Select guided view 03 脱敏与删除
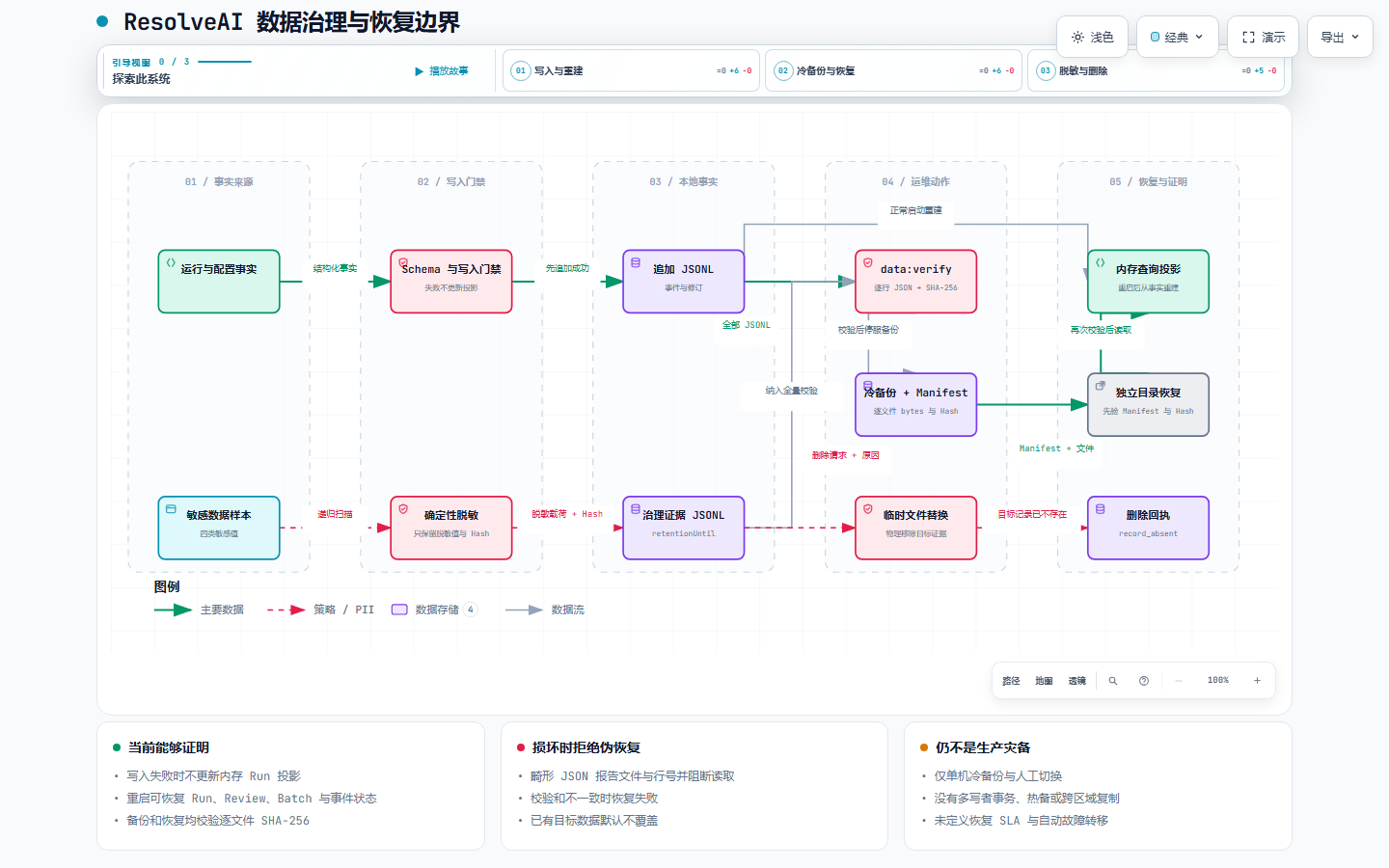This screenshot has width=1389, height=868. (1156, 70)
